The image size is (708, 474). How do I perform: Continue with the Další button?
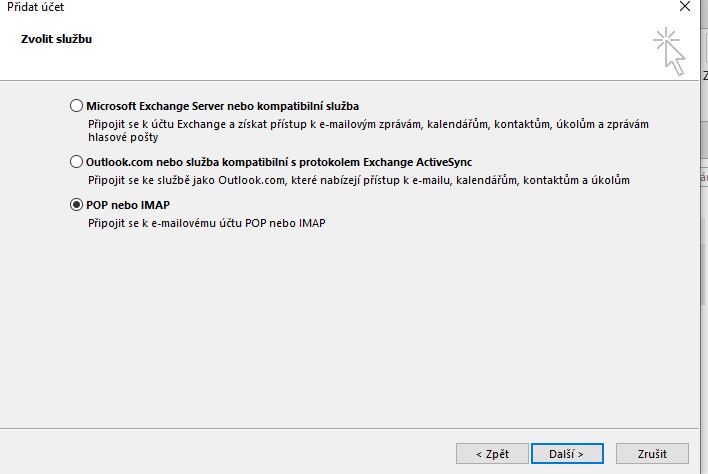(566, 453)
